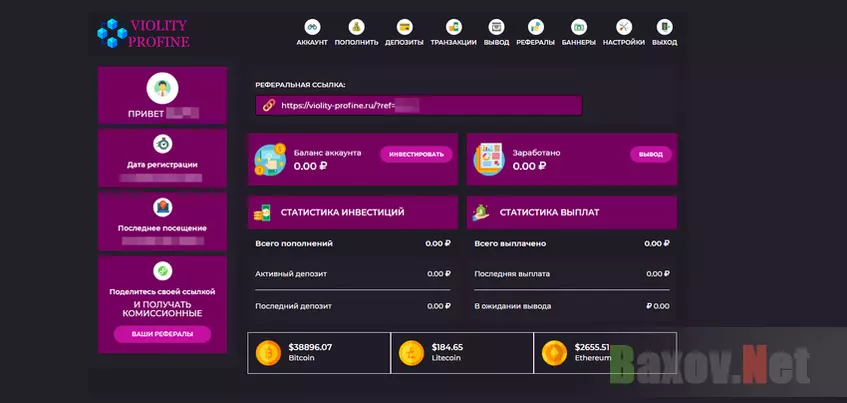Image resolution: width=847 pixels, height=403 pixels.
Task: Click the Баланс аккаунта label
Action: [x=327, y=153]
